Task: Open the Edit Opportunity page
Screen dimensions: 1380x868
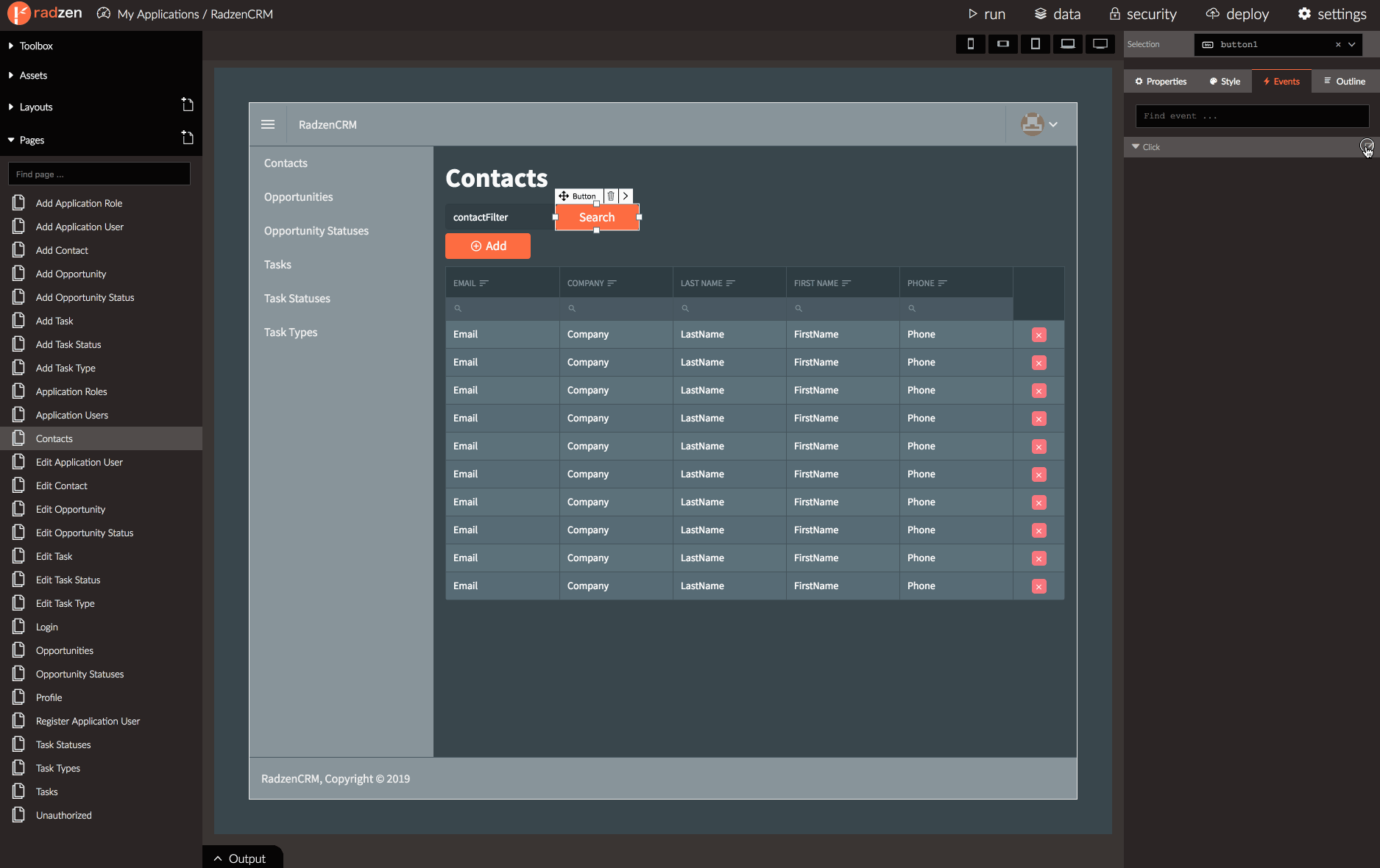Action: point(71,509)
